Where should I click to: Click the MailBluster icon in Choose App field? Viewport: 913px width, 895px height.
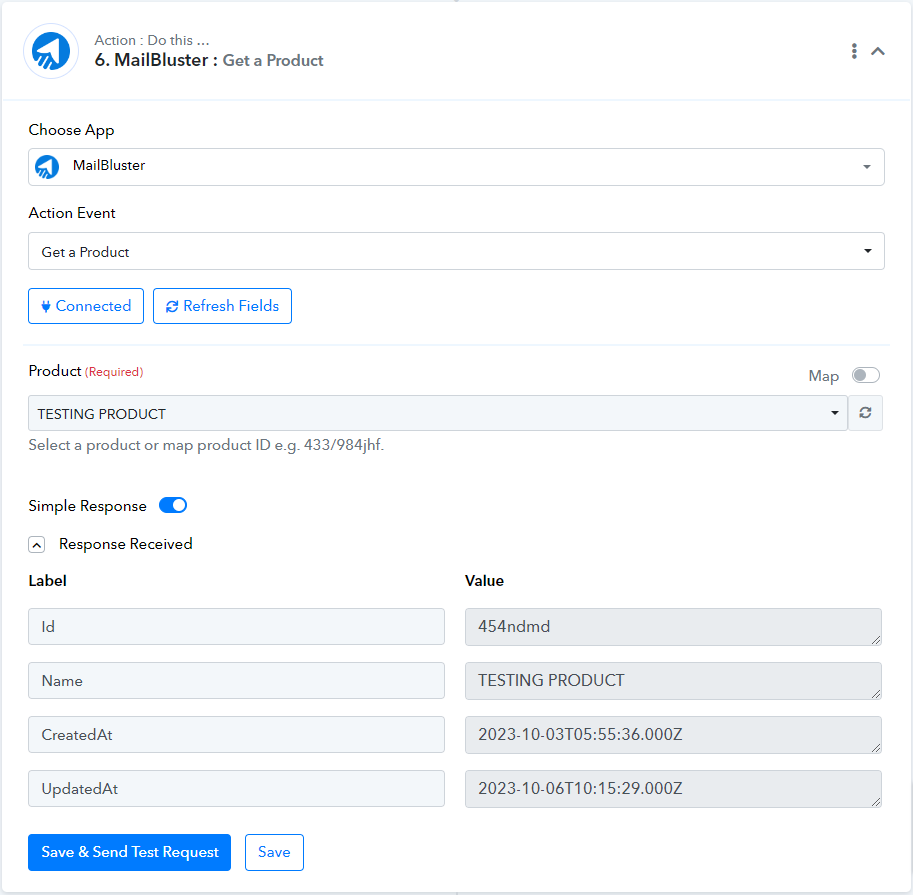point(47,167)
